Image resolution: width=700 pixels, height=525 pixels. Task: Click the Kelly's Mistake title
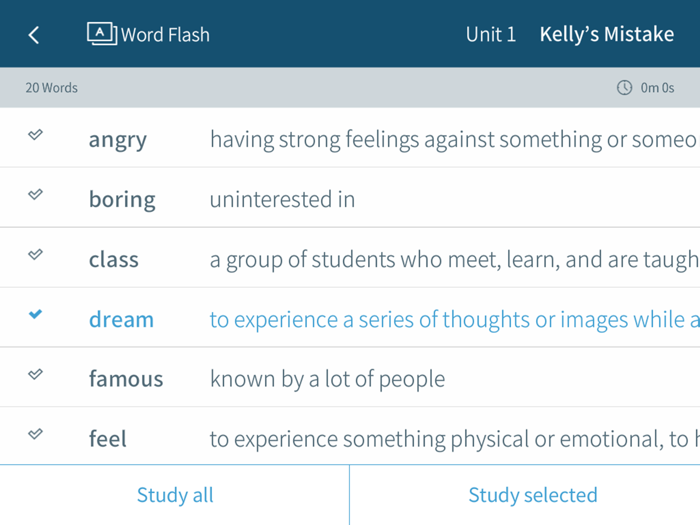click(x=606, y=35)
